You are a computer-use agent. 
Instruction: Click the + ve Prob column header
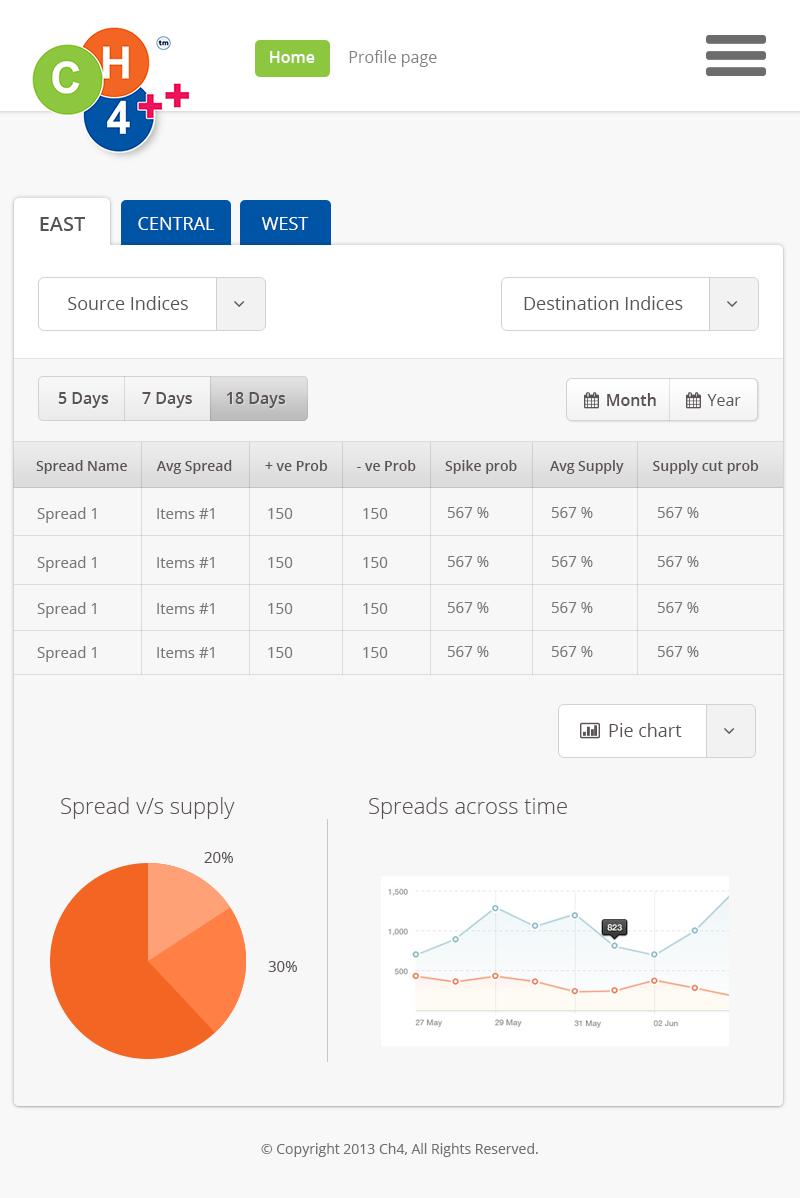[296, 466]
